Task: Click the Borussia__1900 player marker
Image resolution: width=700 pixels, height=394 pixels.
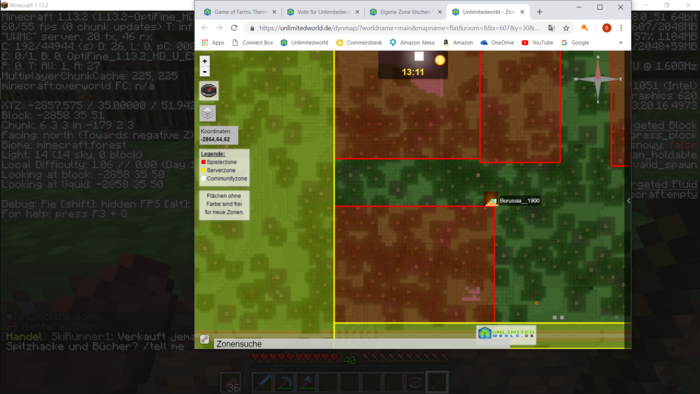Action: point(491,200)
